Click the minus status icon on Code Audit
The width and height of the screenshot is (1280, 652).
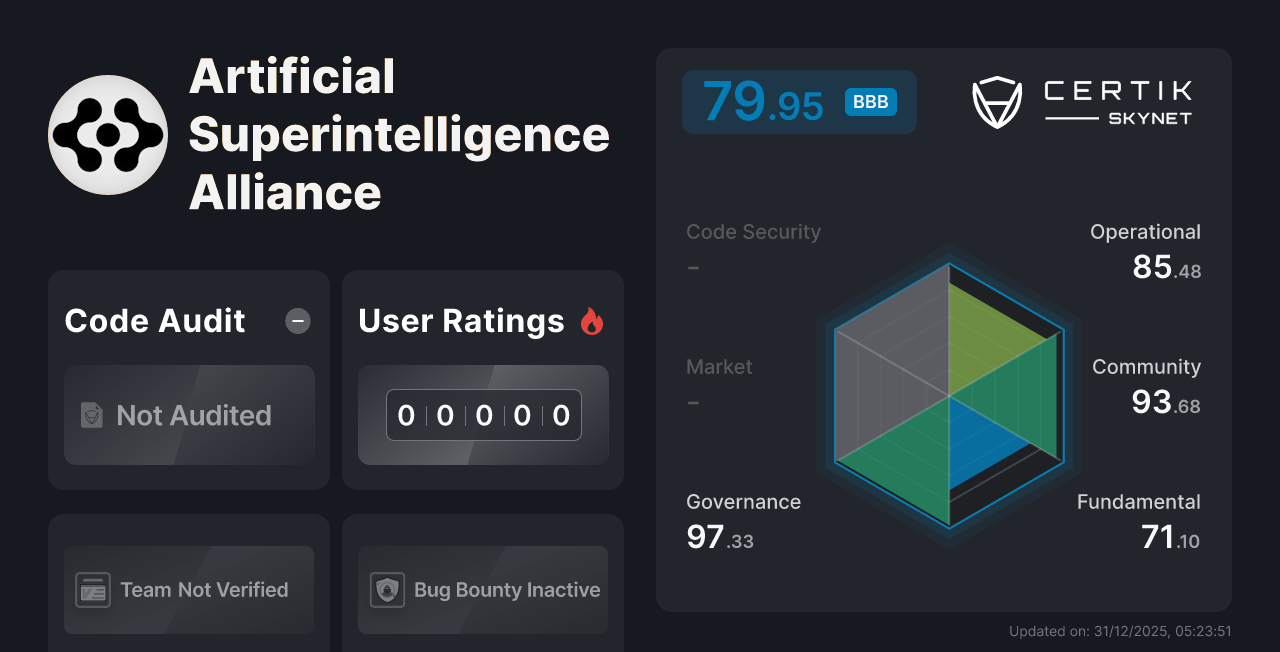coord(297,321)
